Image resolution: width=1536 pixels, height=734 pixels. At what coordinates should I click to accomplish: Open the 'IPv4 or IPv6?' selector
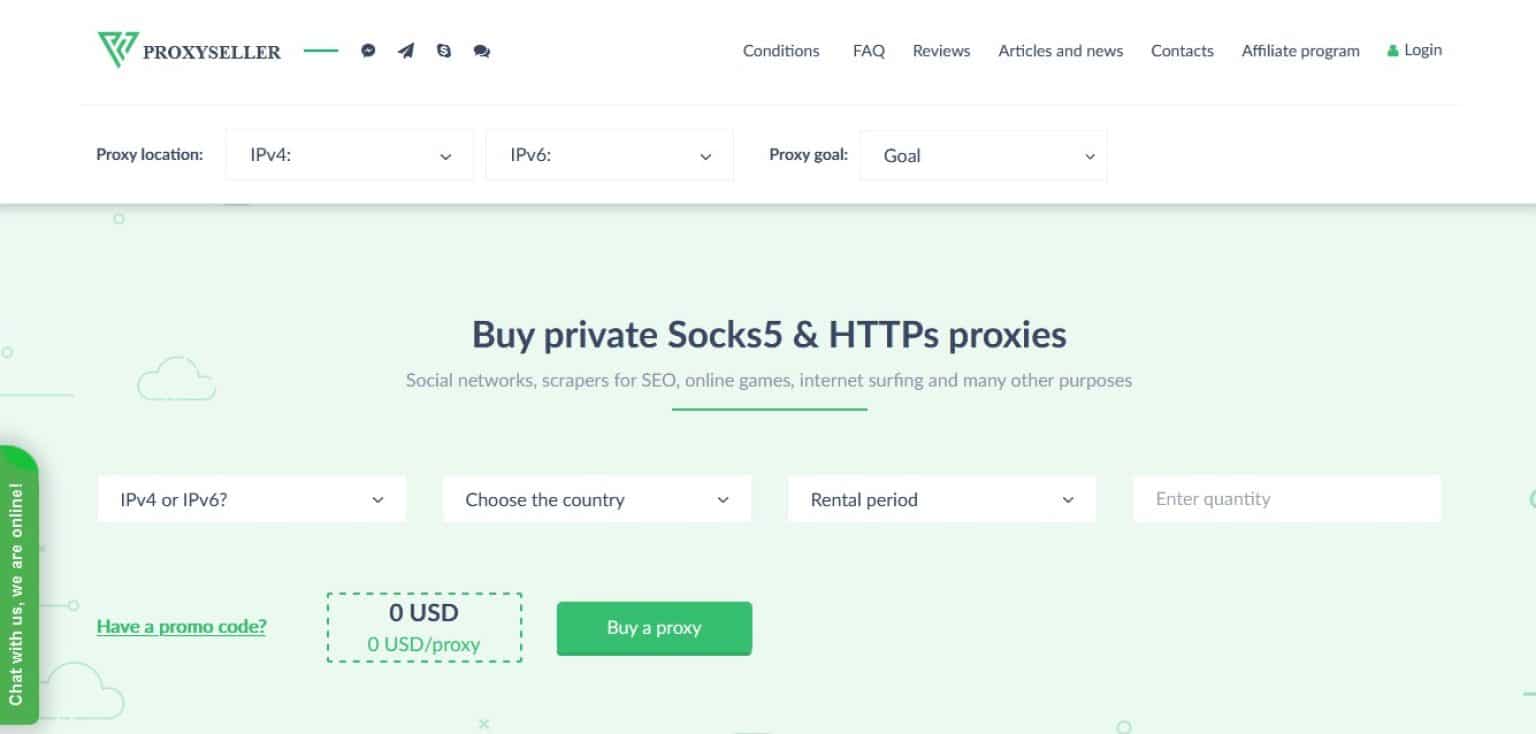coord(252,499)
